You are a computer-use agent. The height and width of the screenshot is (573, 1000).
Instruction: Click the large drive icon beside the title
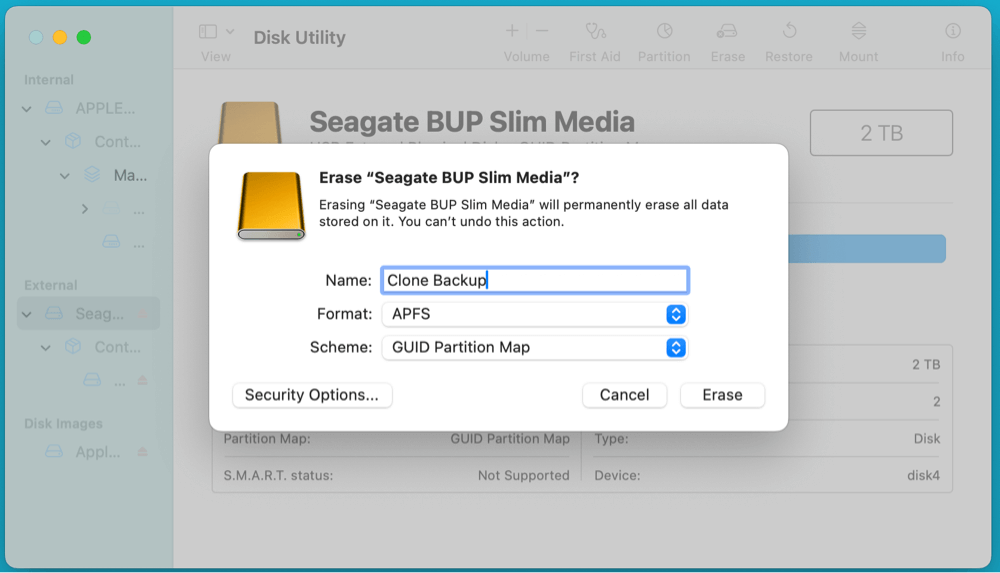click(250, 123)
